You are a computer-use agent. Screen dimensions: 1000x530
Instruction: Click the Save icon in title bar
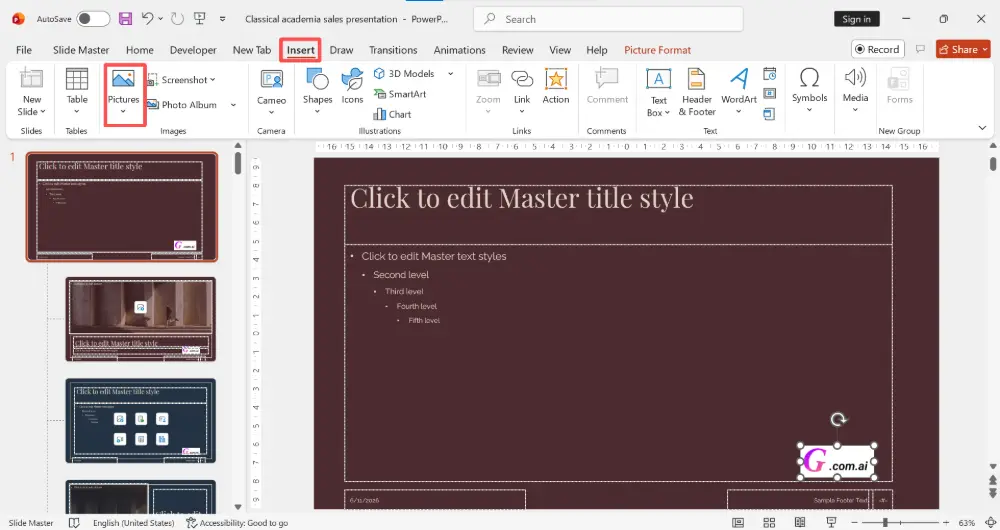(x=126, y=19)
